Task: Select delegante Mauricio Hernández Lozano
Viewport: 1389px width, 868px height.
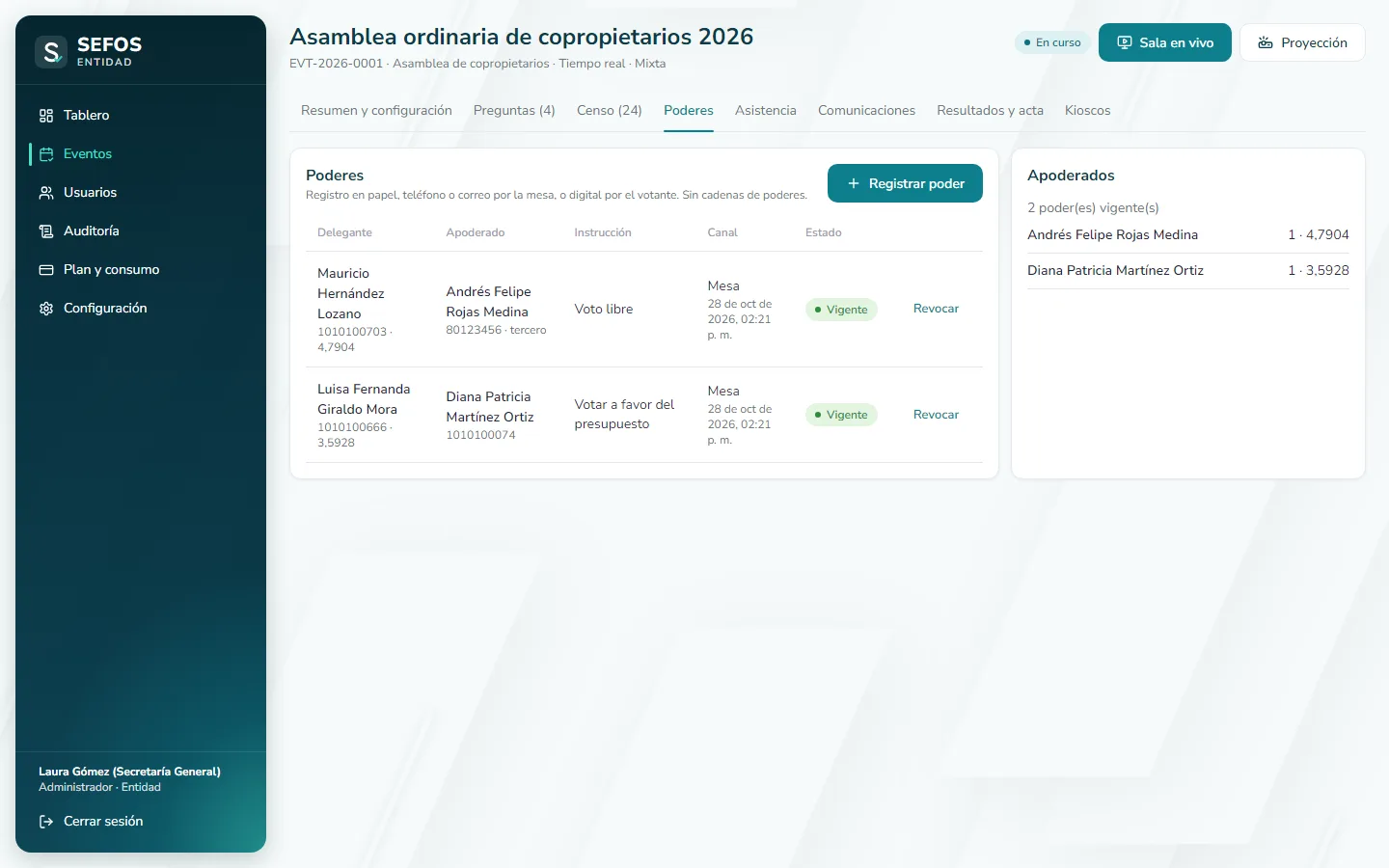Action: point(351,293)
